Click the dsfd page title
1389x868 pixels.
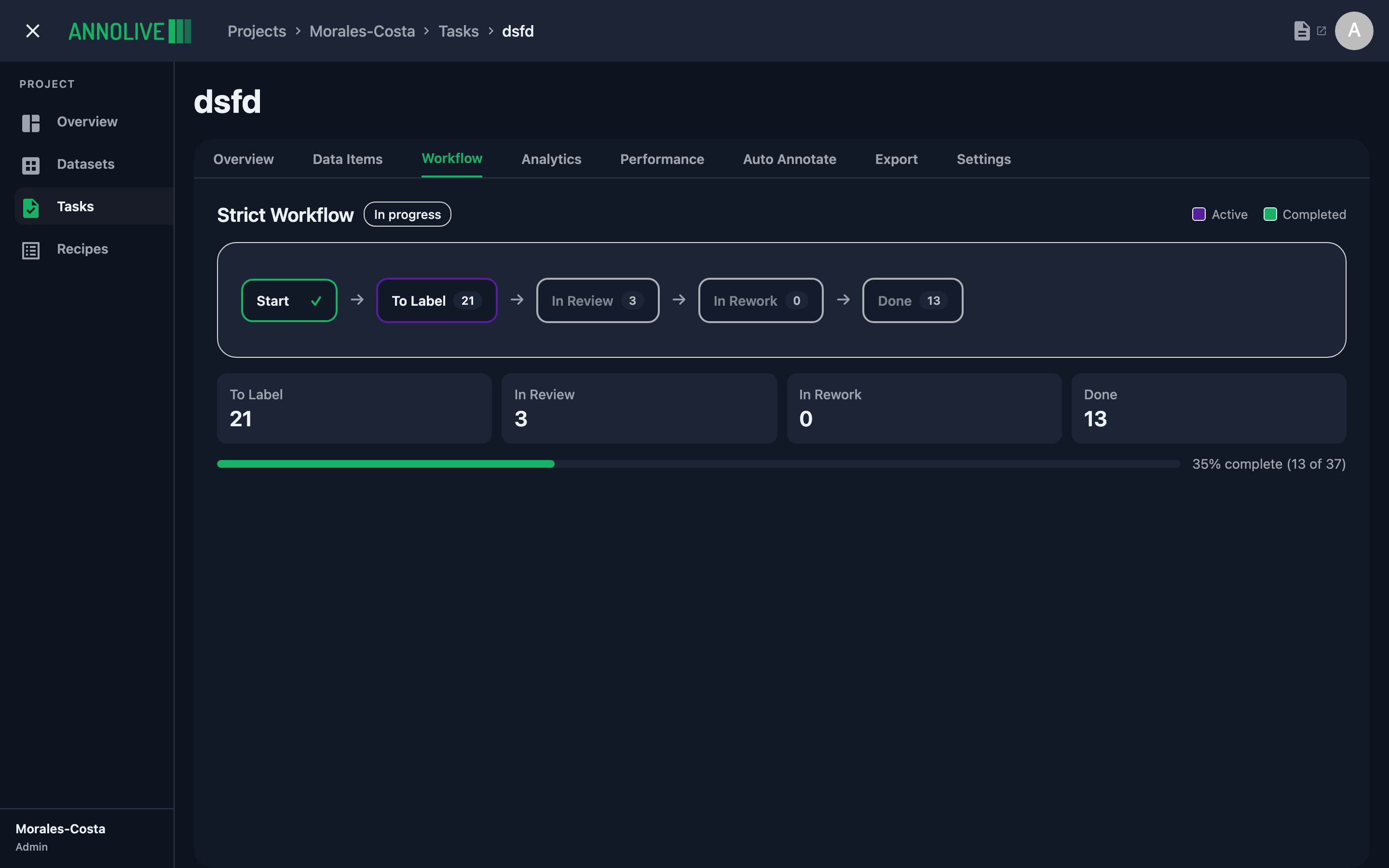227,102
